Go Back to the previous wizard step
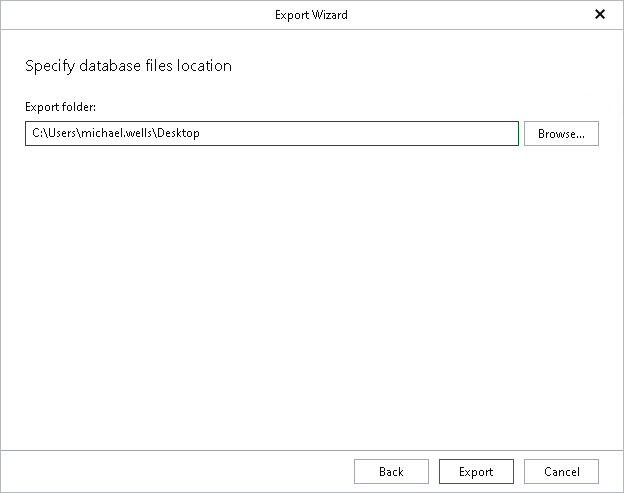 pos(391,472)
